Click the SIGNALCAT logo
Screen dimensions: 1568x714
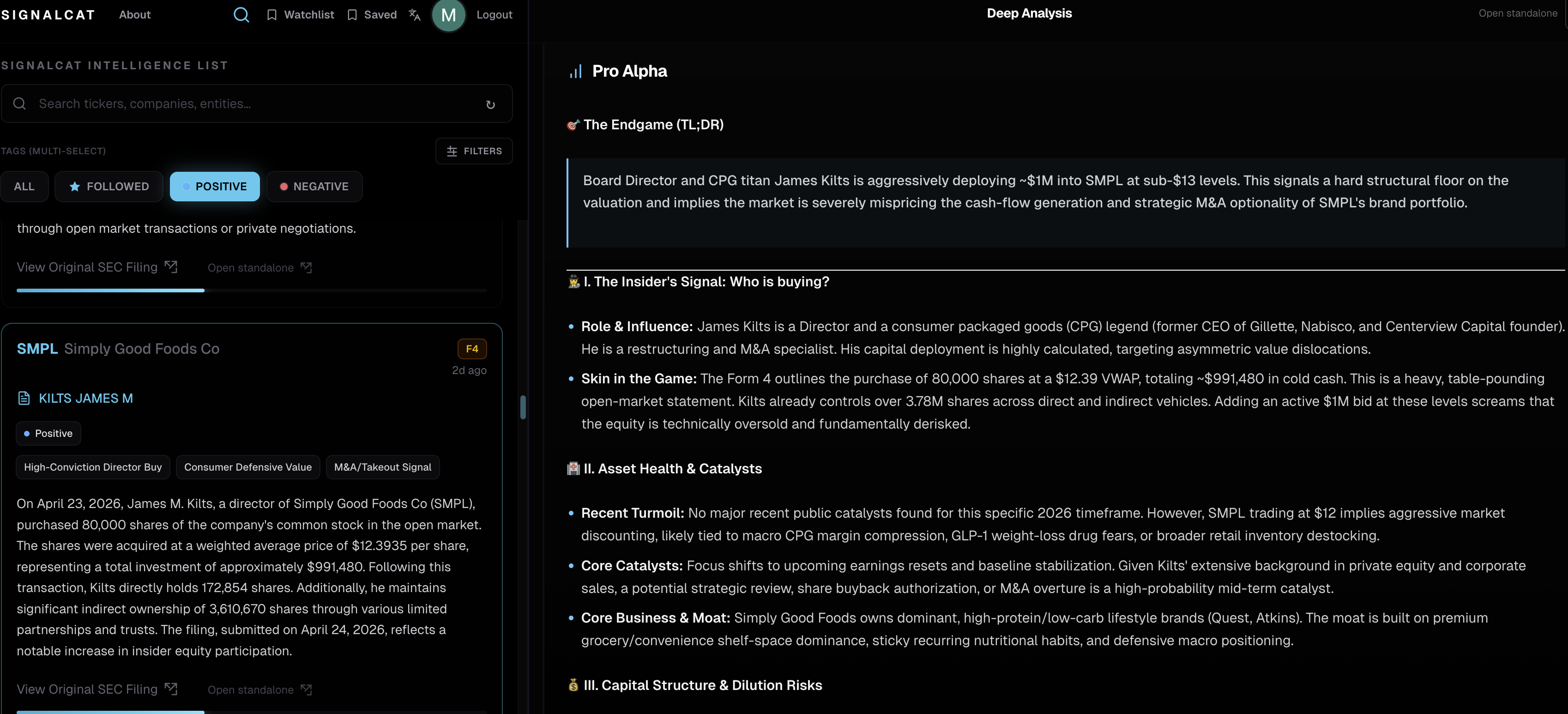tap(48, 15)
